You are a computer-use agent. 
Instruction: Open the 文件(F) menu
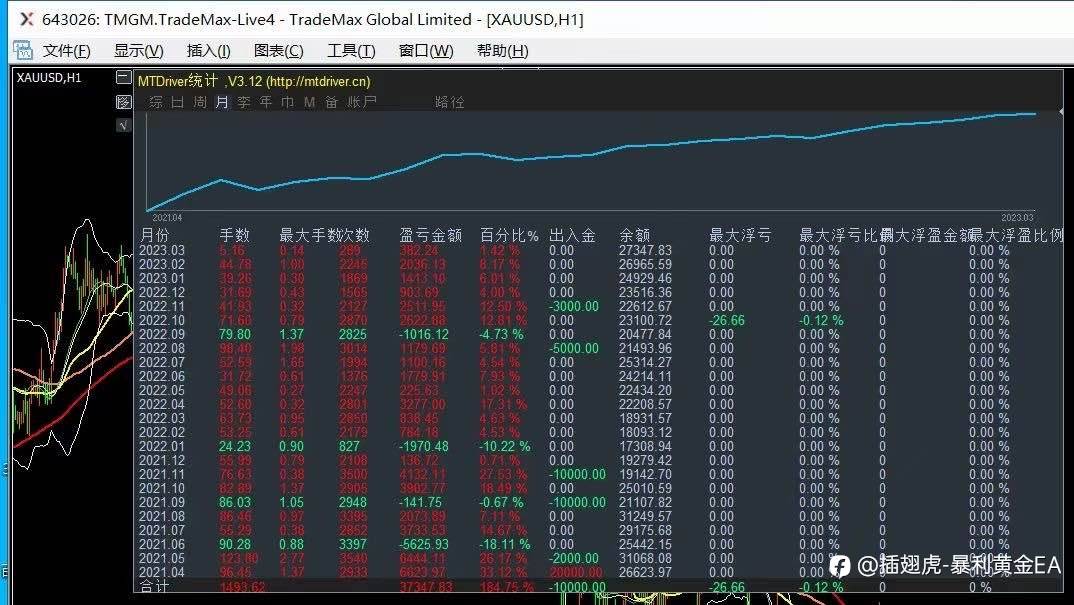point(66,51)
